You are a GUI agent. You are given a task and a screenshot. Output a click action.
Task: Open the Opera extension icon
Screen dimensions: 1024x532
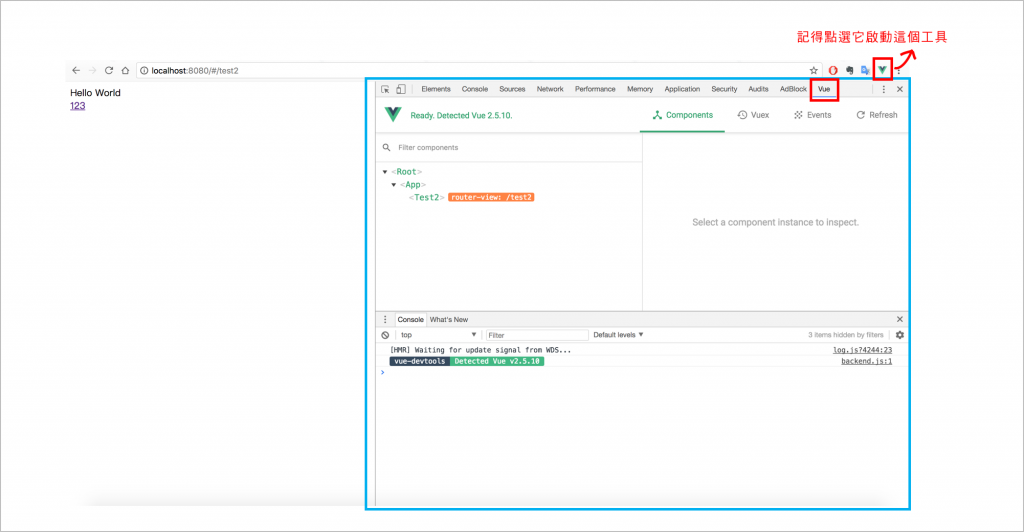coord(833,70)
